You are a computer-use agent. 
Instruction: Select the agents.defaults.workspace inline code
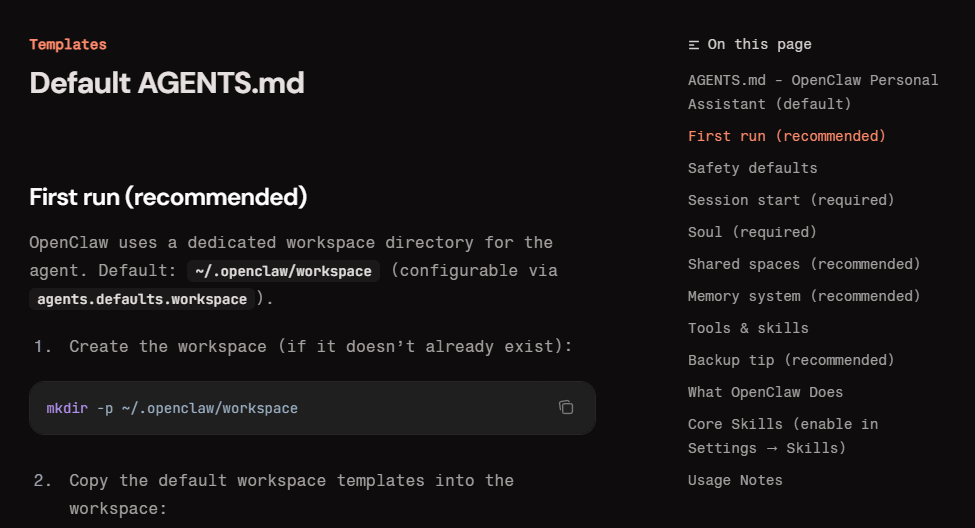coord(142,299)
